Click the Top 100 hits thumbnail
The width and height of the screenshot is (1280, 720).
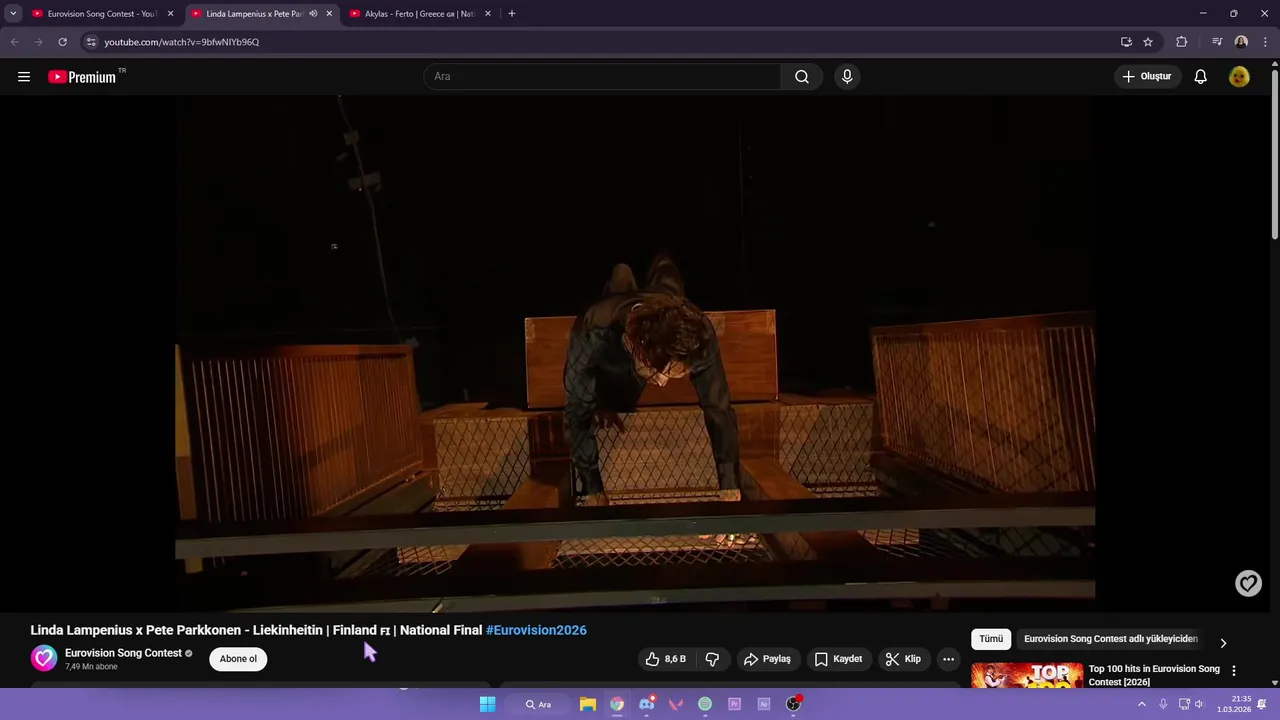pos(1027,675)
